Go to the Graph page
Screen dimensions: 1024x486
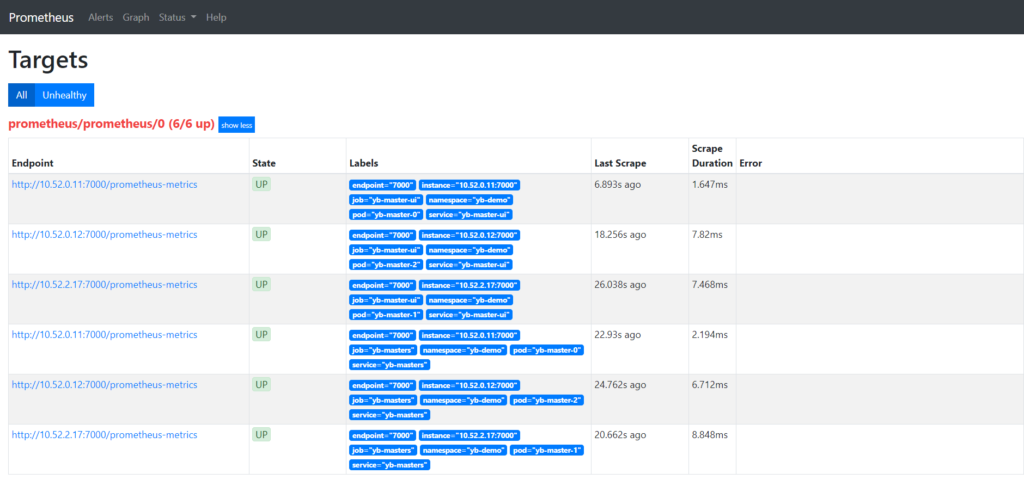136,17
